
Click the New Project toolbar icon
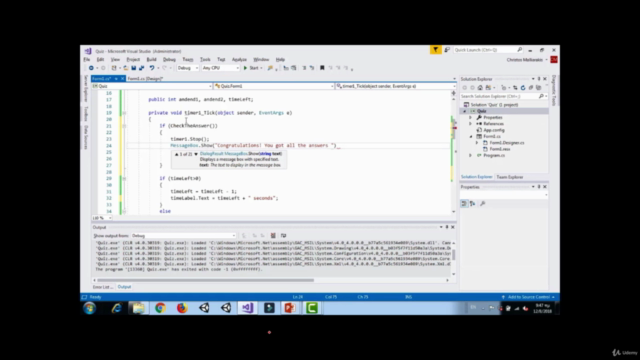pyautogui.click(x=114, y=68)
